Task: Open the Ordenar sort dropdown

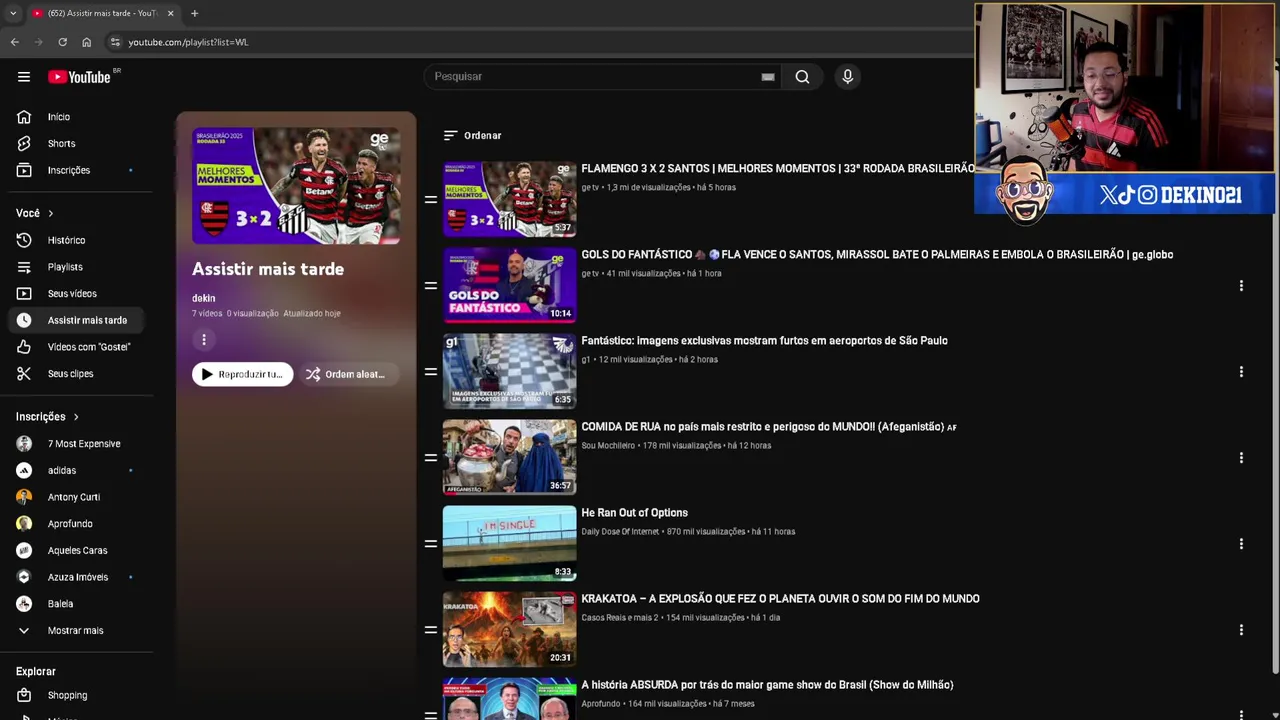Action: [472, 136]
